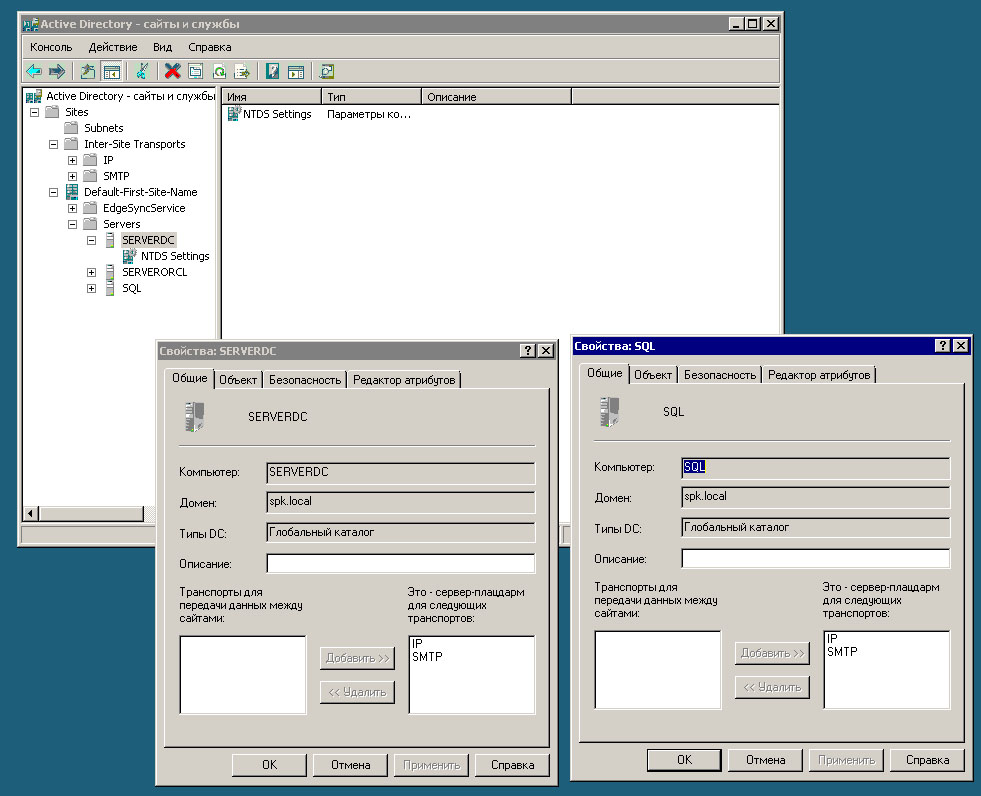The image size is (981, 796).
Task: Open Редактор атрибутов tab in SQL dialog
Action: (x=818, y=375)
